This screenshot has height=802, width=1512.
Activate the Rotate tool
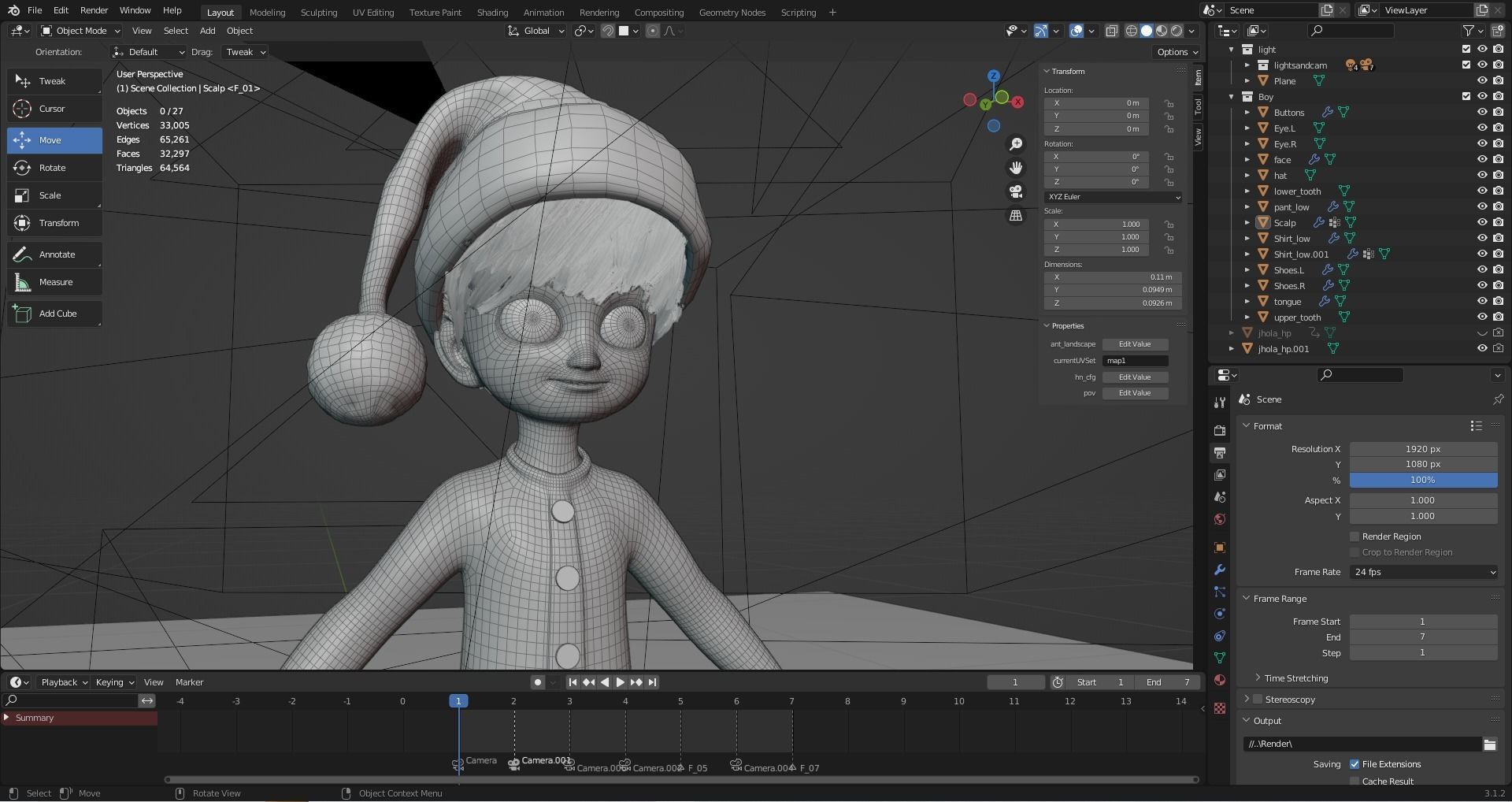[54, 168]
